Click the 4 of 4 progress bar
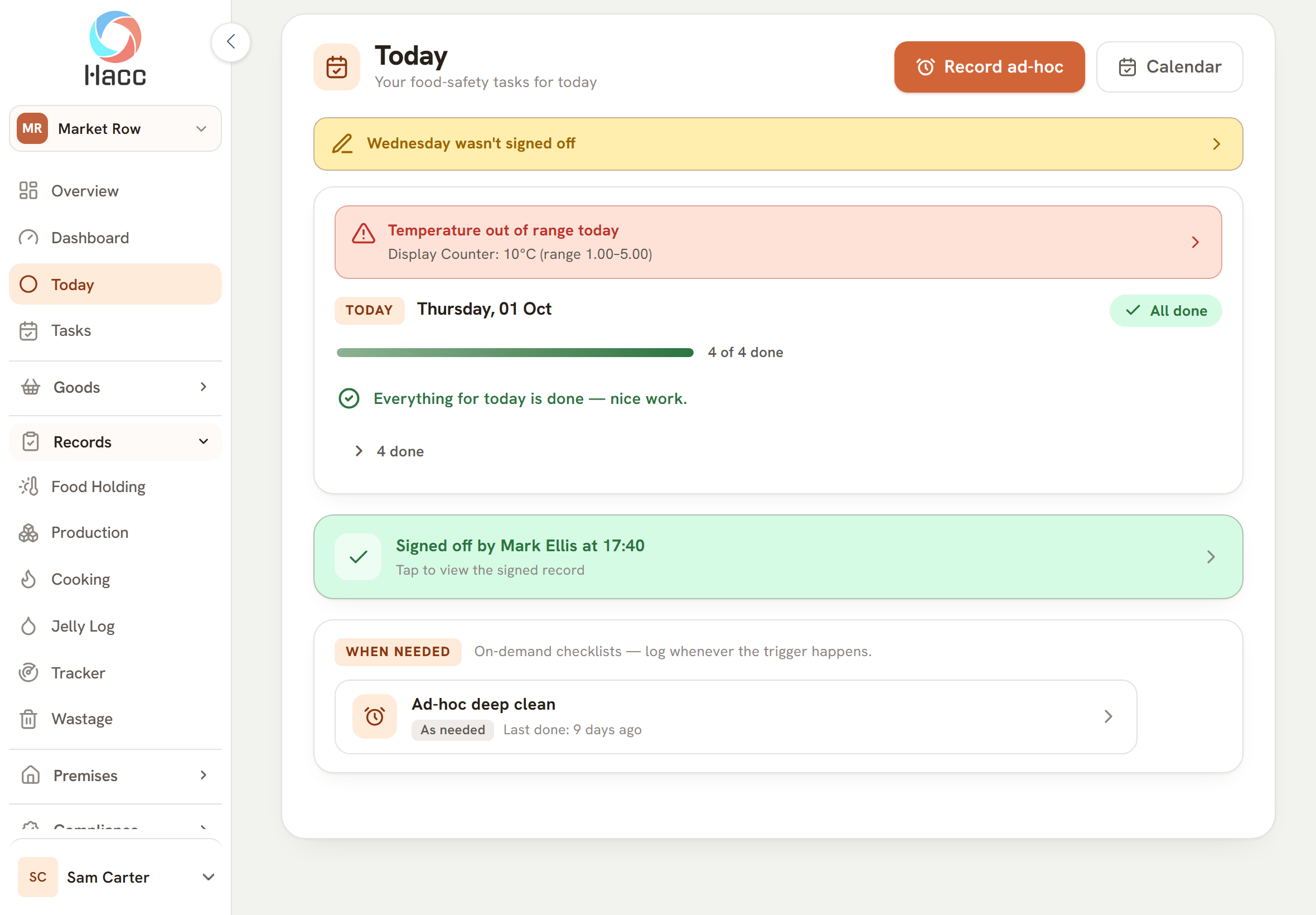 tap(515, 353)
